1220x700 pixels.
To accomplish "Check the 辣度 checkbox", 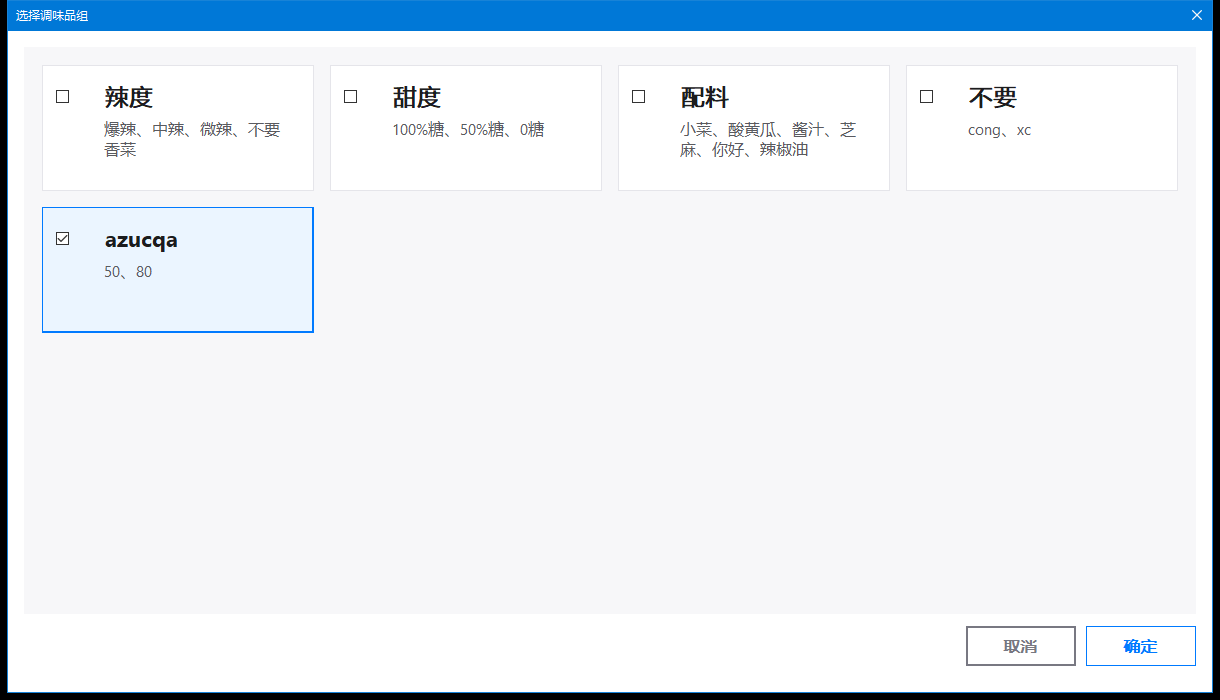I will [x=62, y=97].
